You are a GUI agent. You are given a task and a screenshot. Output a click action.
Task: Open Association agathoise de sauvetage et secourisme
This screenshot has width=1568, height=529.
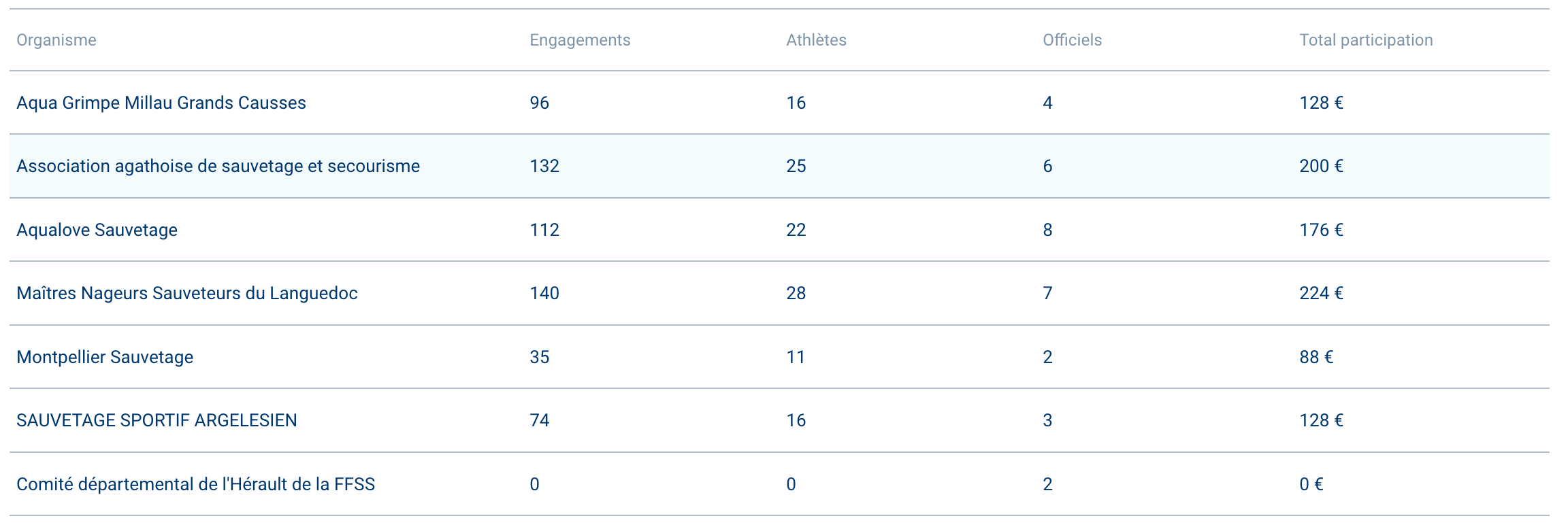click(x=218, y=166)
